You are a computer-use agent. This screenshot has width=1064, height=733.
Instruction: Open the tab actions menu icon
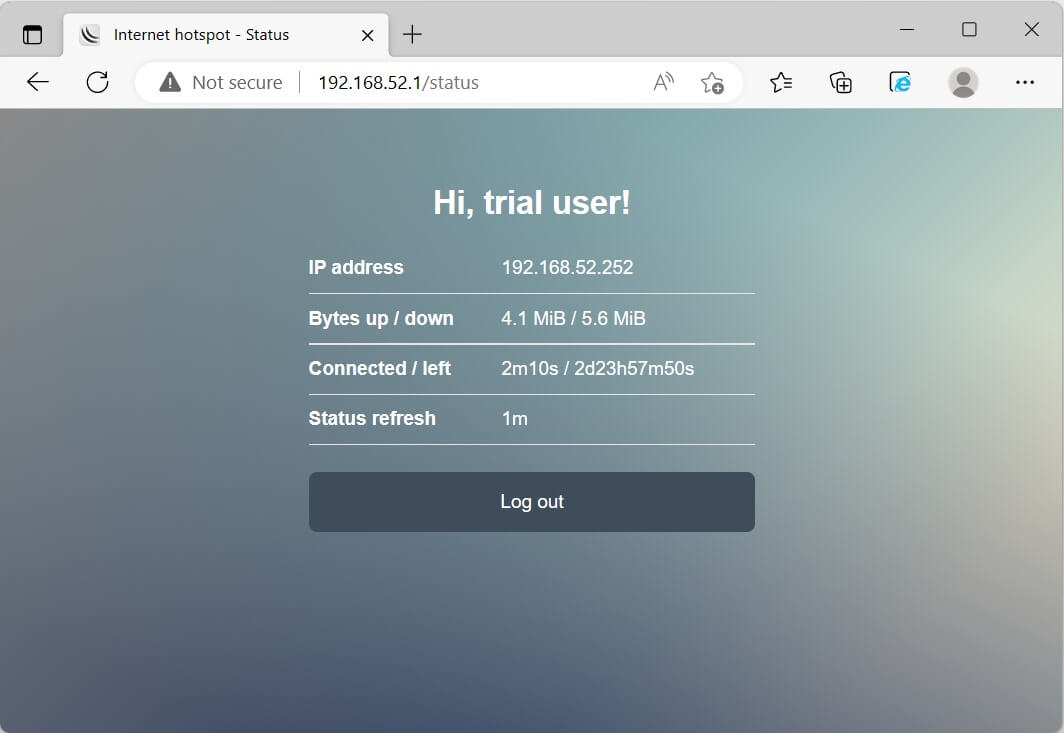[33, 35]
